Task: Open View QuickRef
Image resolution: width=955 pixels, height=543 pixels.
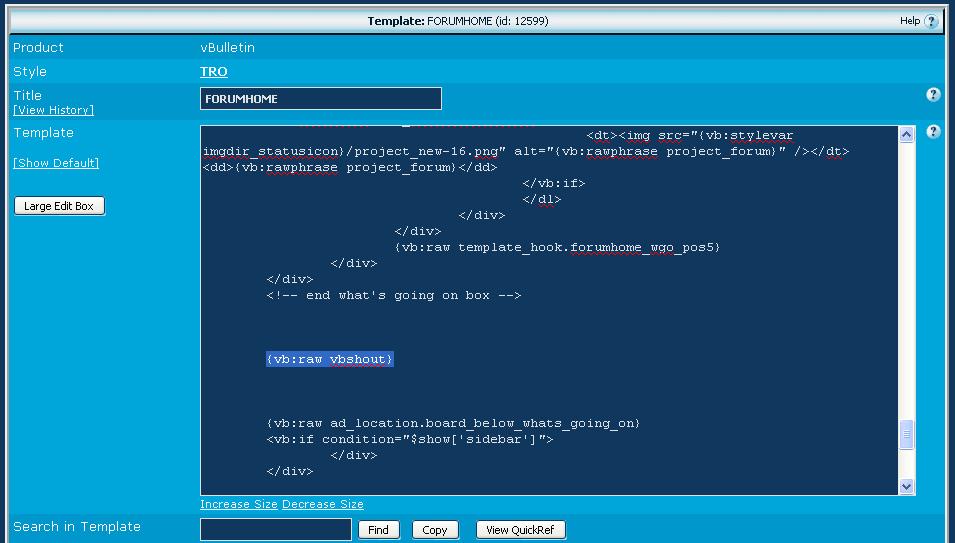Action: coord(520,530)
